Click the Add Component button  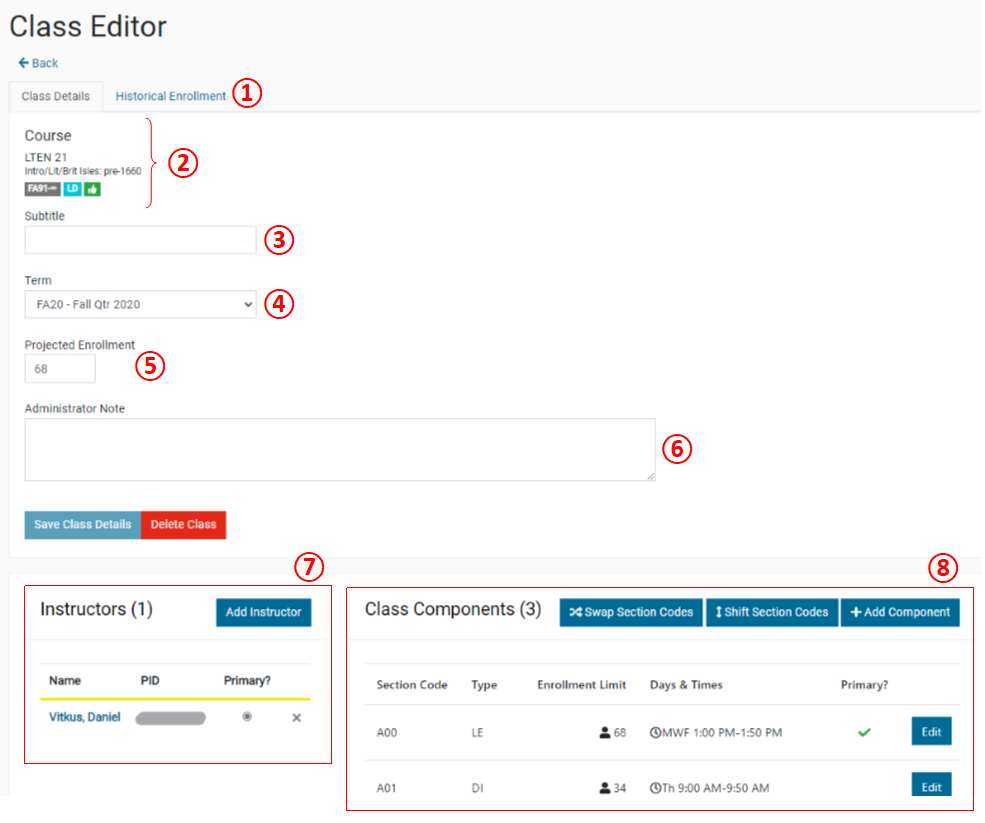click(900, 613)
